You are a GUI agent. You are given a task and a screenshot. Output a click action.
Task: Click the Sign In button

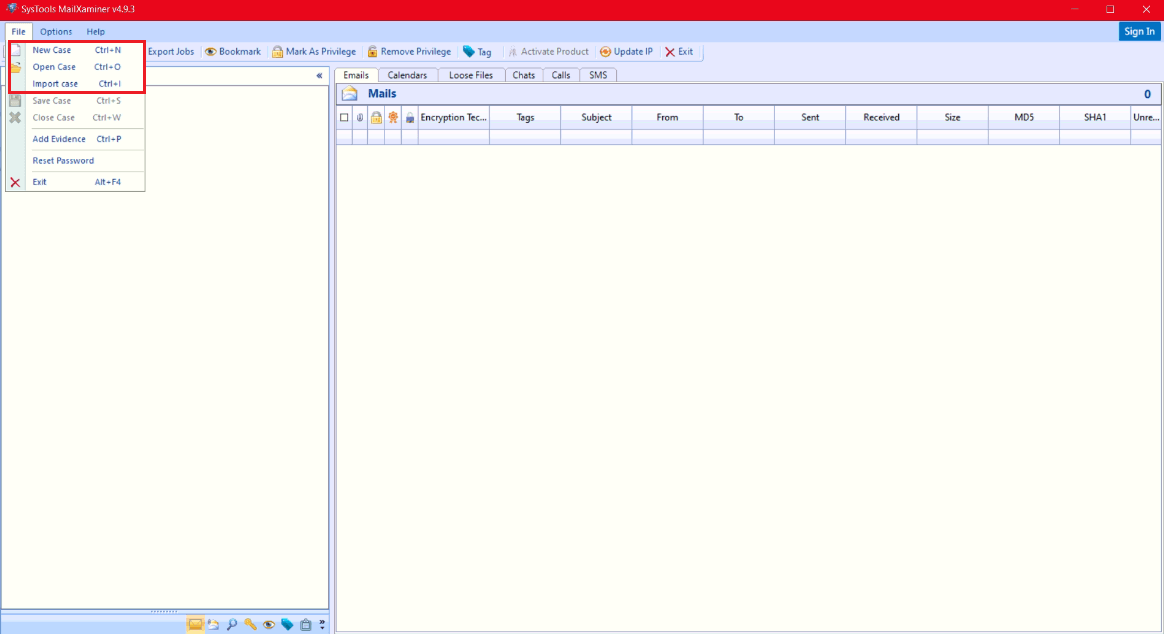click(x=1139, y=31)
